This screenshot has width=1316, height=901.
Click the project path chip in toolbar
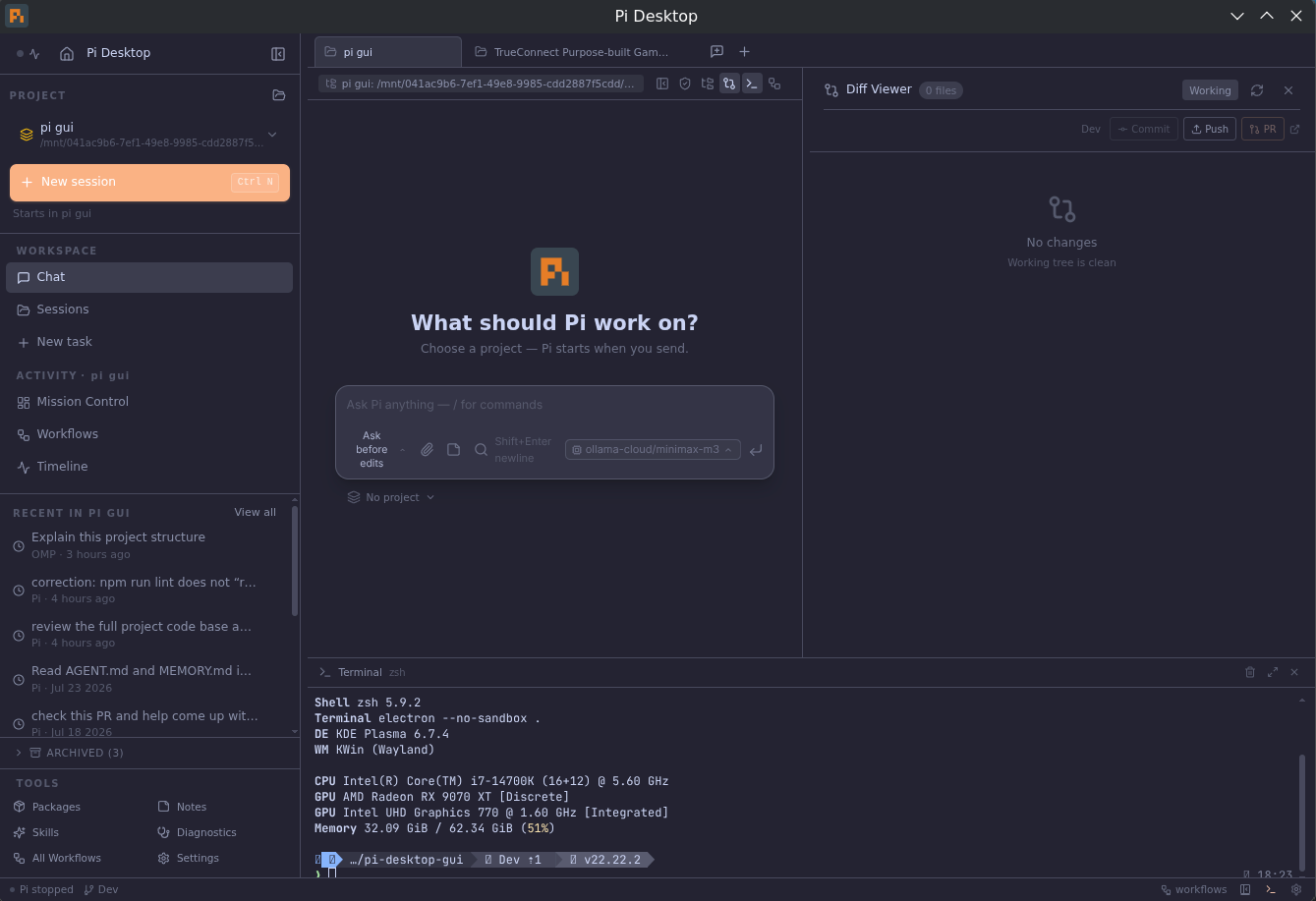pyautogui.click(x=481, y=84)
